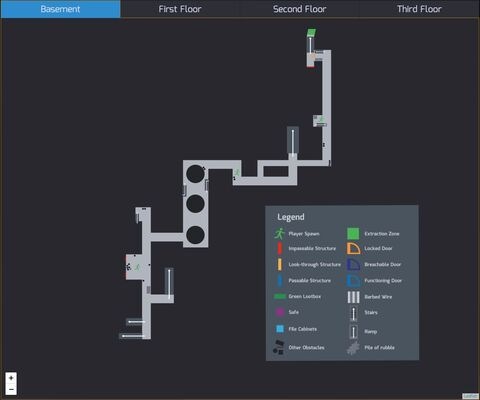The height and width of the screenshot is (400, 480).
Task: Click the "Other Obstacles" legend label
Action: click(x=306, y=347)
